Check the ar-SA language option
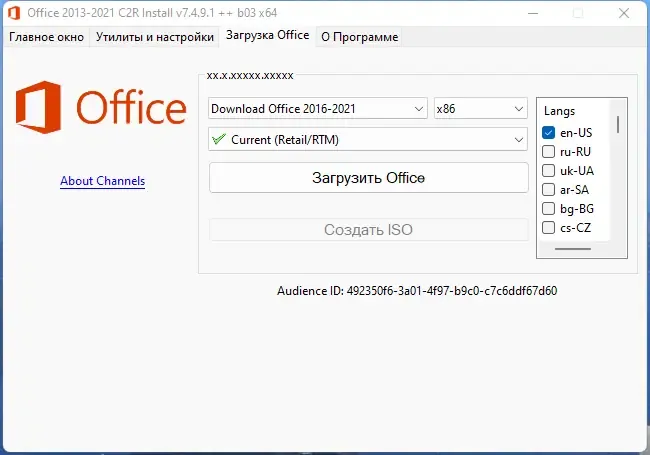The height and width of the screenshot is (455, 650). point(548,190)
